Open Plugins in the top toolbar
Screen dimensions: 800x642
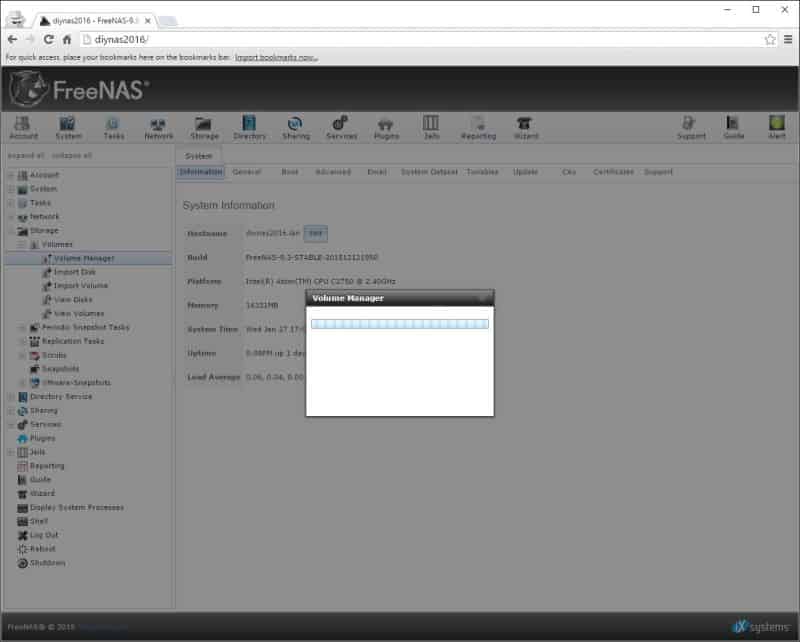[386, 126]
